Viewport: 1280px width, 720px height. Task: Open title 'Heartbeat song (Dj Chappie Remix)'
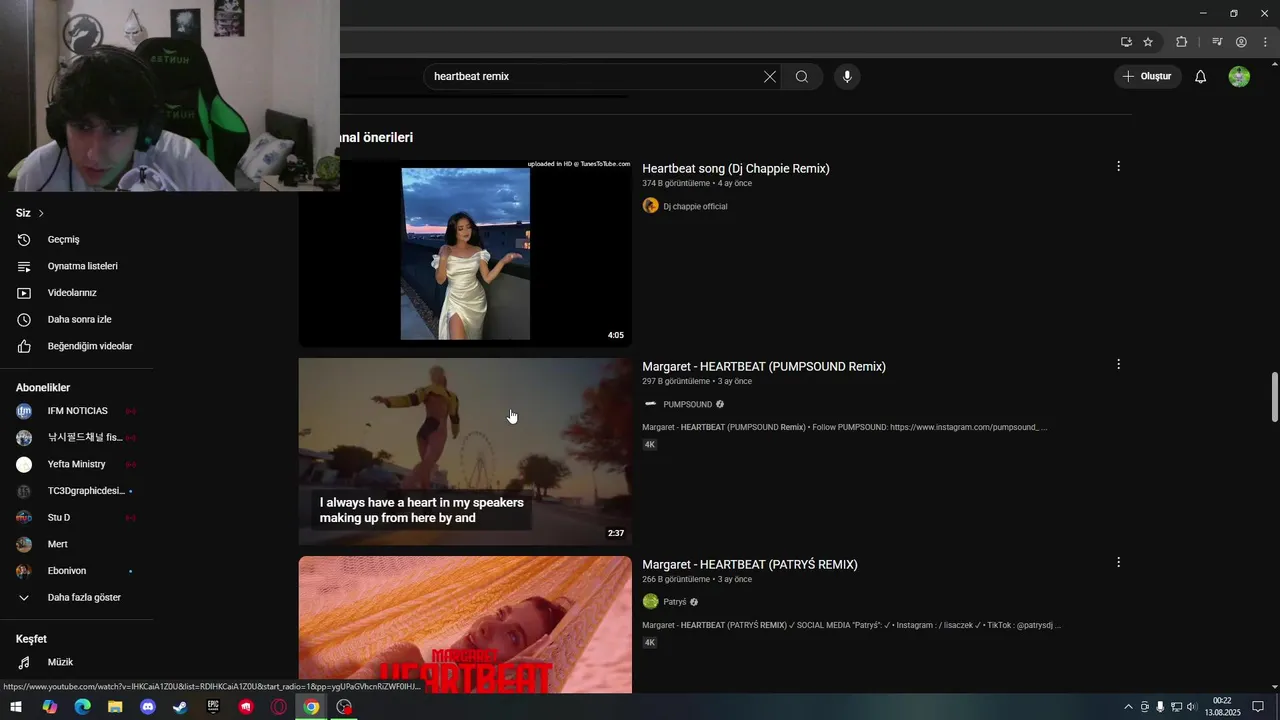736,168
